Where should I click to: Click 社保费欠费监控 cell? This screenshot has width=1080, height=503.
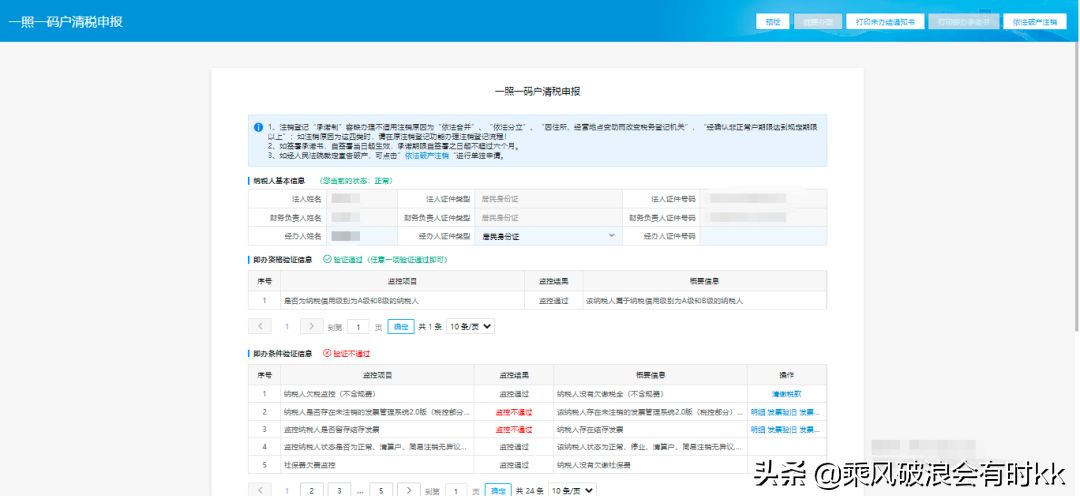coord(377,464)
